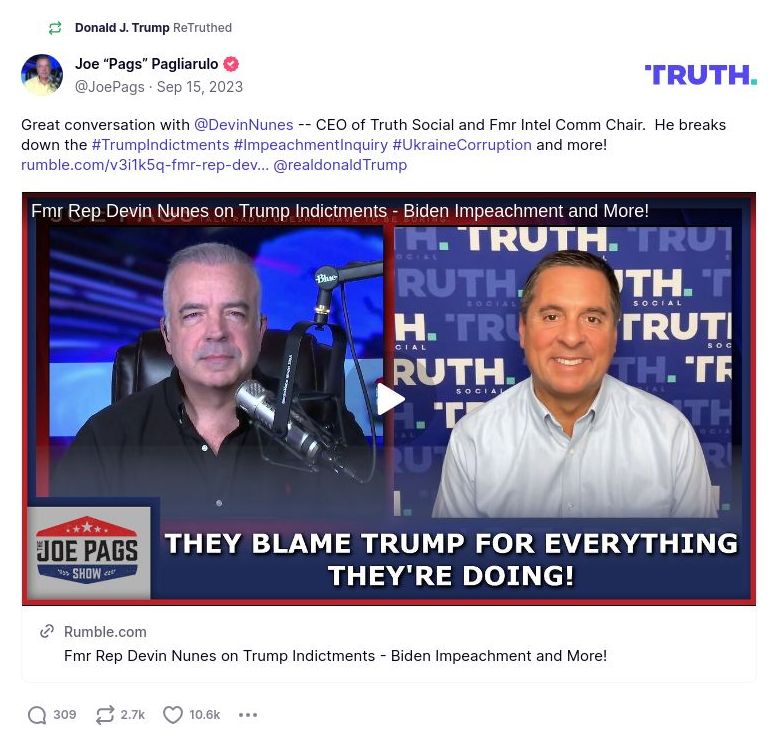Open the rumble.com video link
Screen dimensions: 778x745
click(145, 165)
